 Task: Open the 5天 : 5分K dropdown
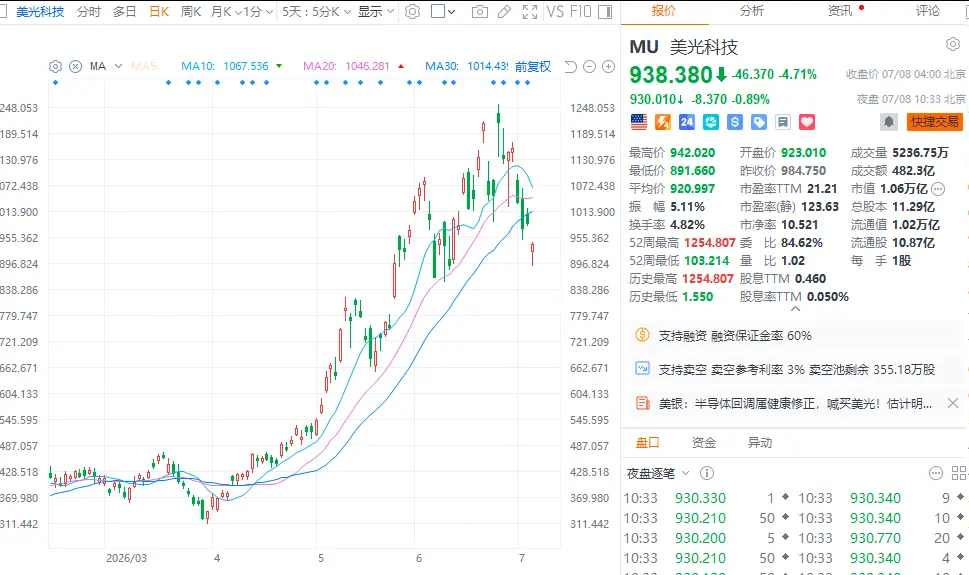pyautogui.click(x=316, y=11)
